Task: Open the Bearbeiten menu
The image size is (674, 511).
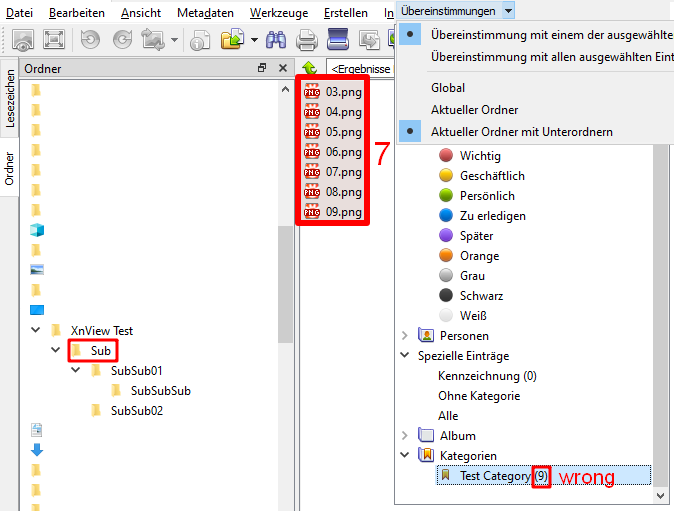Action: (77, 13)
